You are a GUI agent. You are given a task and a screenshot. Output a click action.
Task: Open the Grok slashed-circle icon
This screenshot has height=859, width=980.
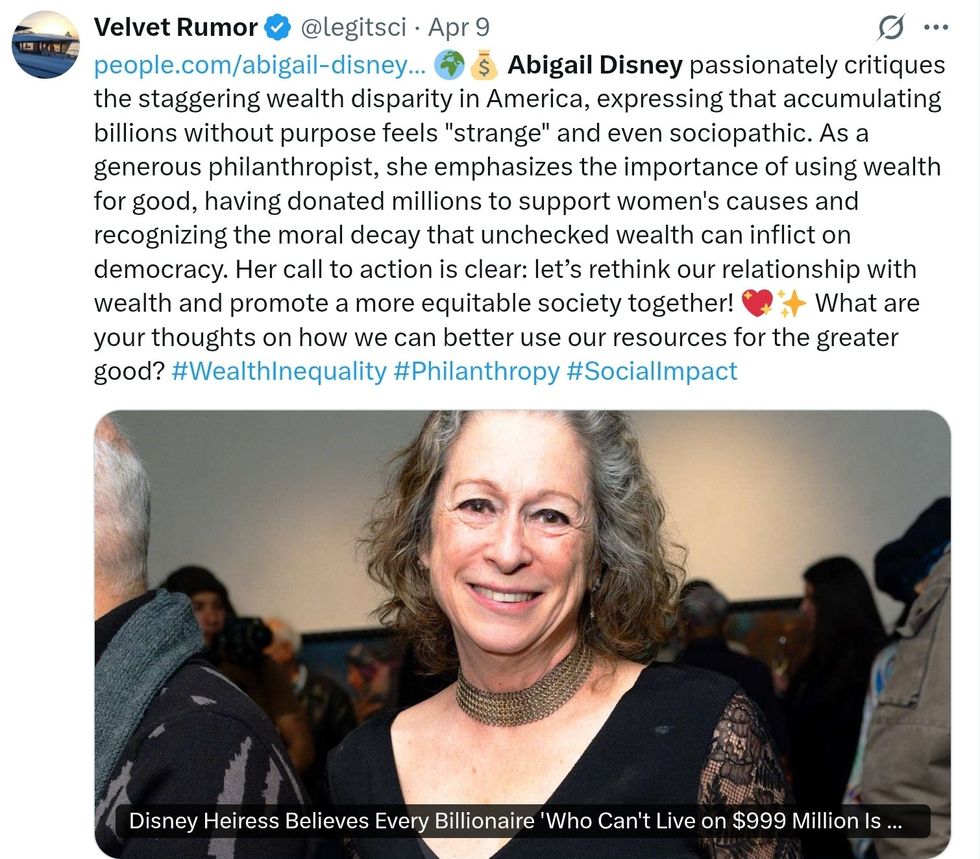coord(889,28)
